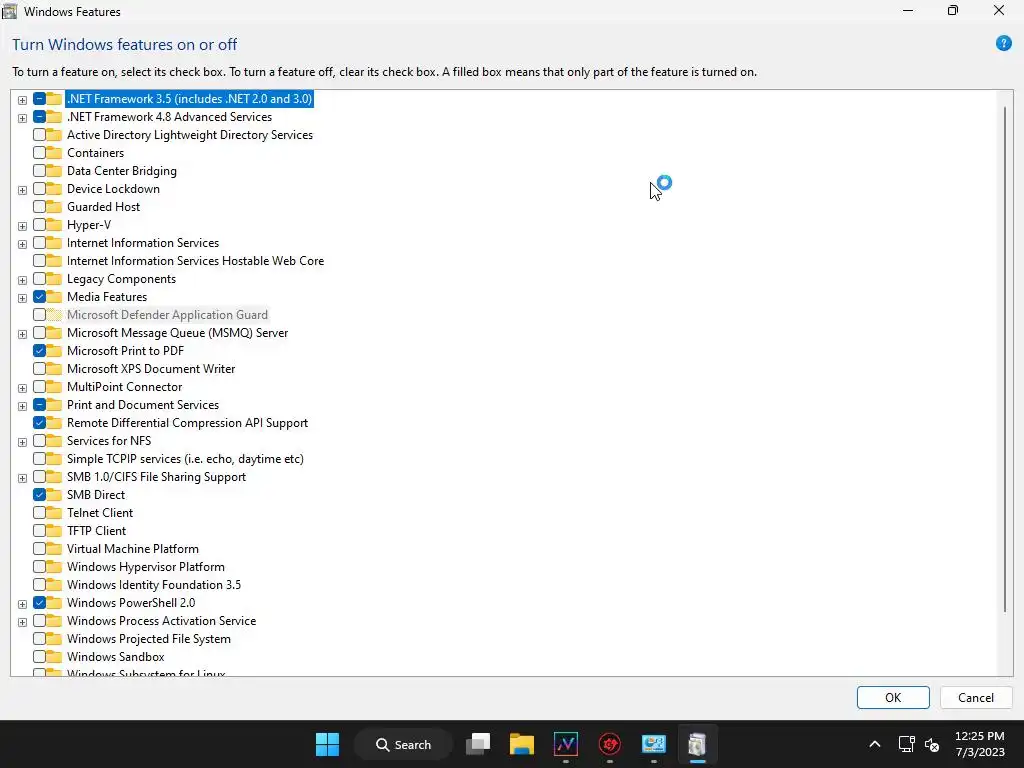Screen dimensions: 1024x768
Task: Confirm changes with the OK button
Action: pyautogui.click(x=893, y=697)
